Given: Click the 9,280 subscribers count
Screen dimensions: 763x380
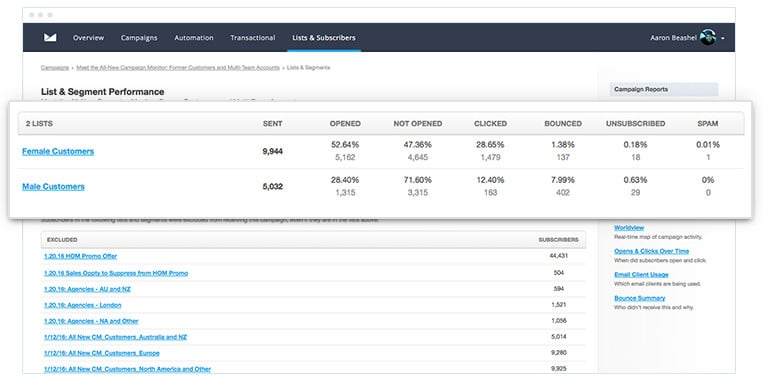Looking at the screenshot, I should (559, 352).
